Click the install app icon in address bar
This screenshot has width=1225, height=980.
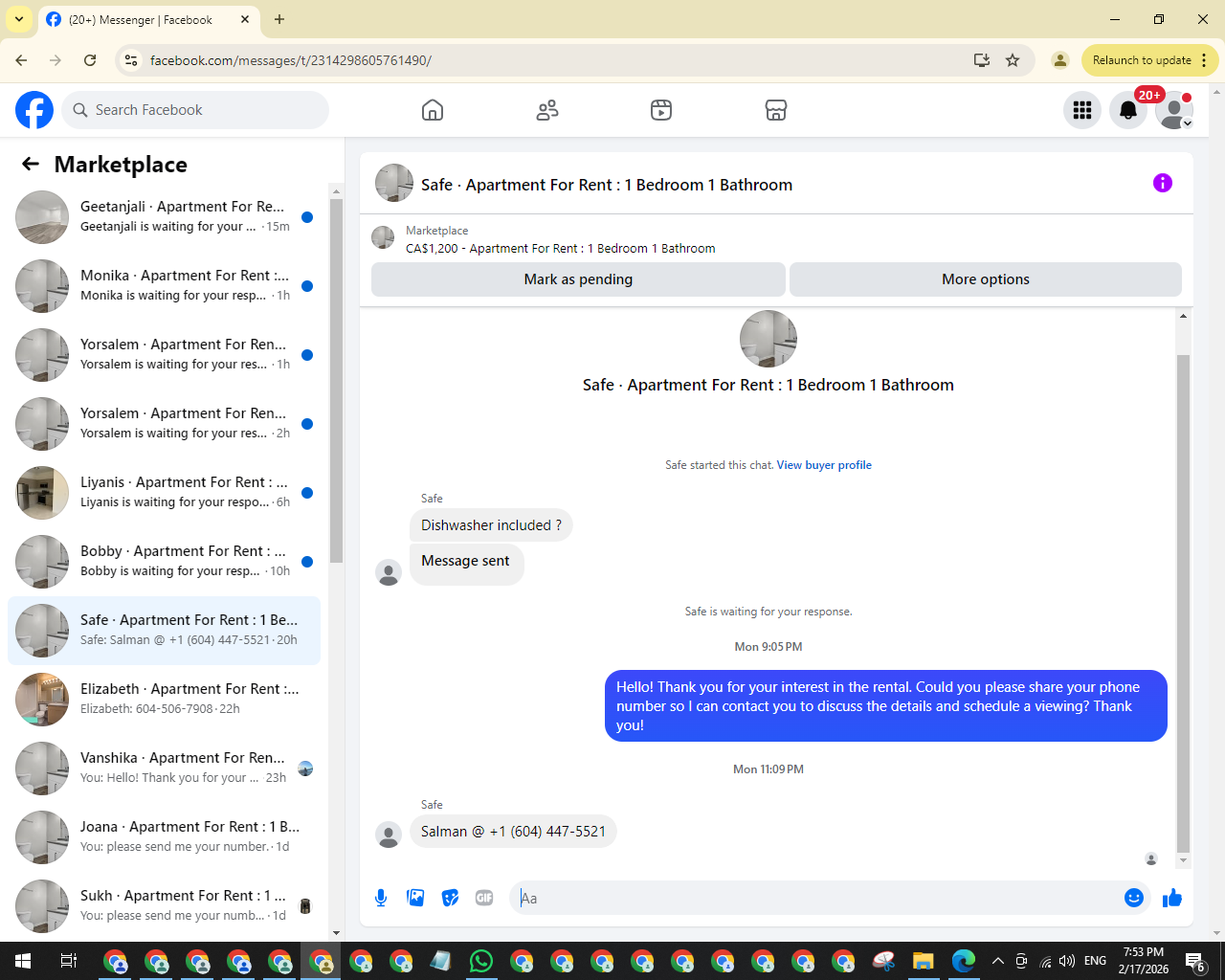tap(982, 60)
